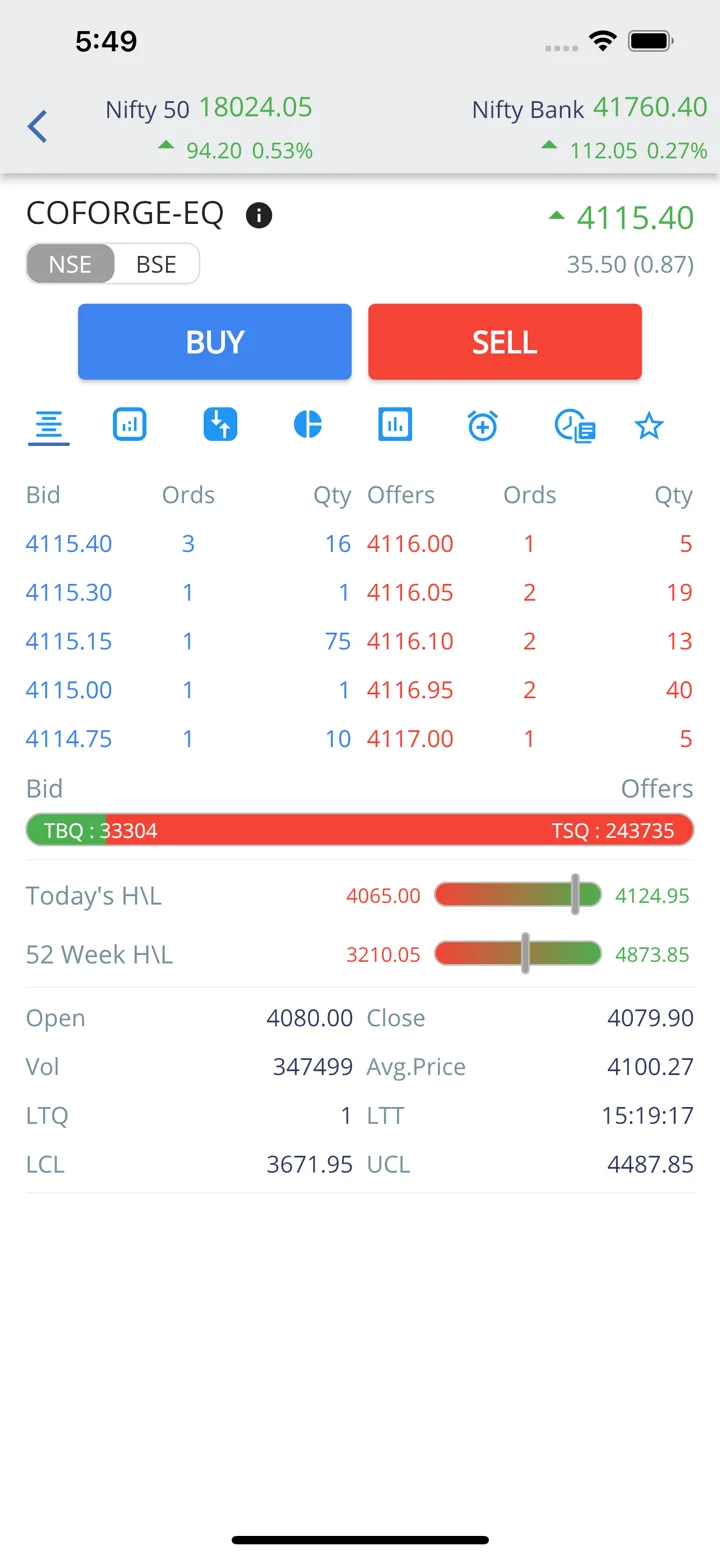Tap Today's H\L range bar
720x1558 pixels.
pos(518,895)
